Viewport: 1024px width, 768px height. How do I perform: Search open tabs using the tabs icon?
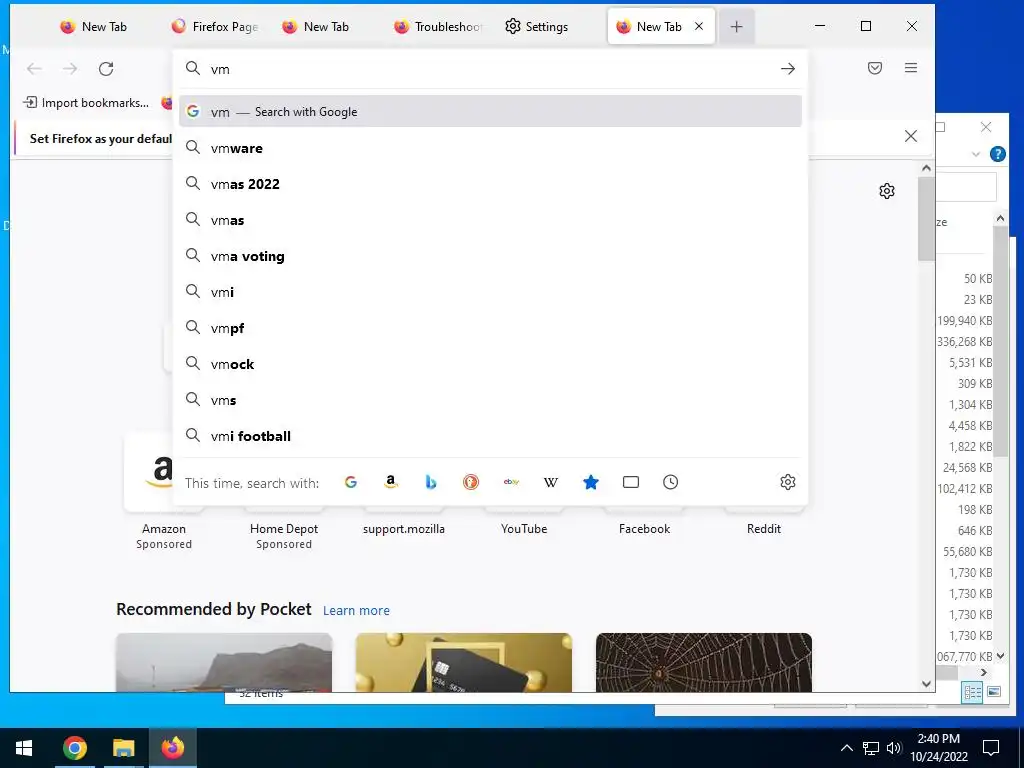point(631,483)
